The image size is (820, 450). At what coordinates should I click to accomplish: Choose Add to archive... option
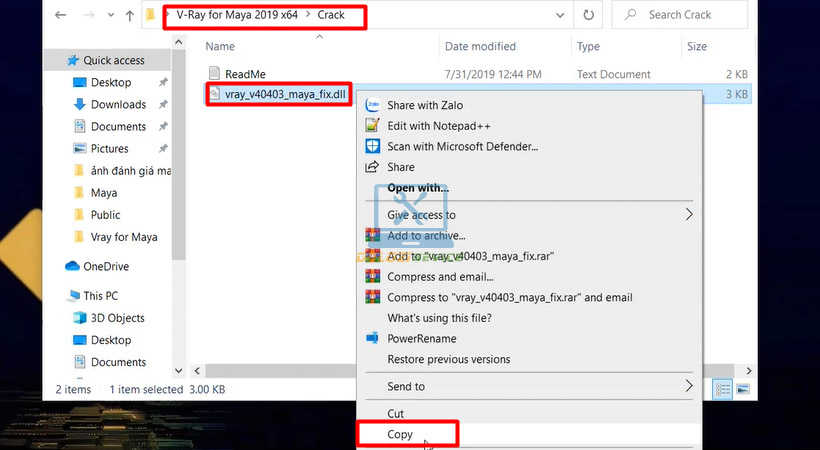coord(426,235)
